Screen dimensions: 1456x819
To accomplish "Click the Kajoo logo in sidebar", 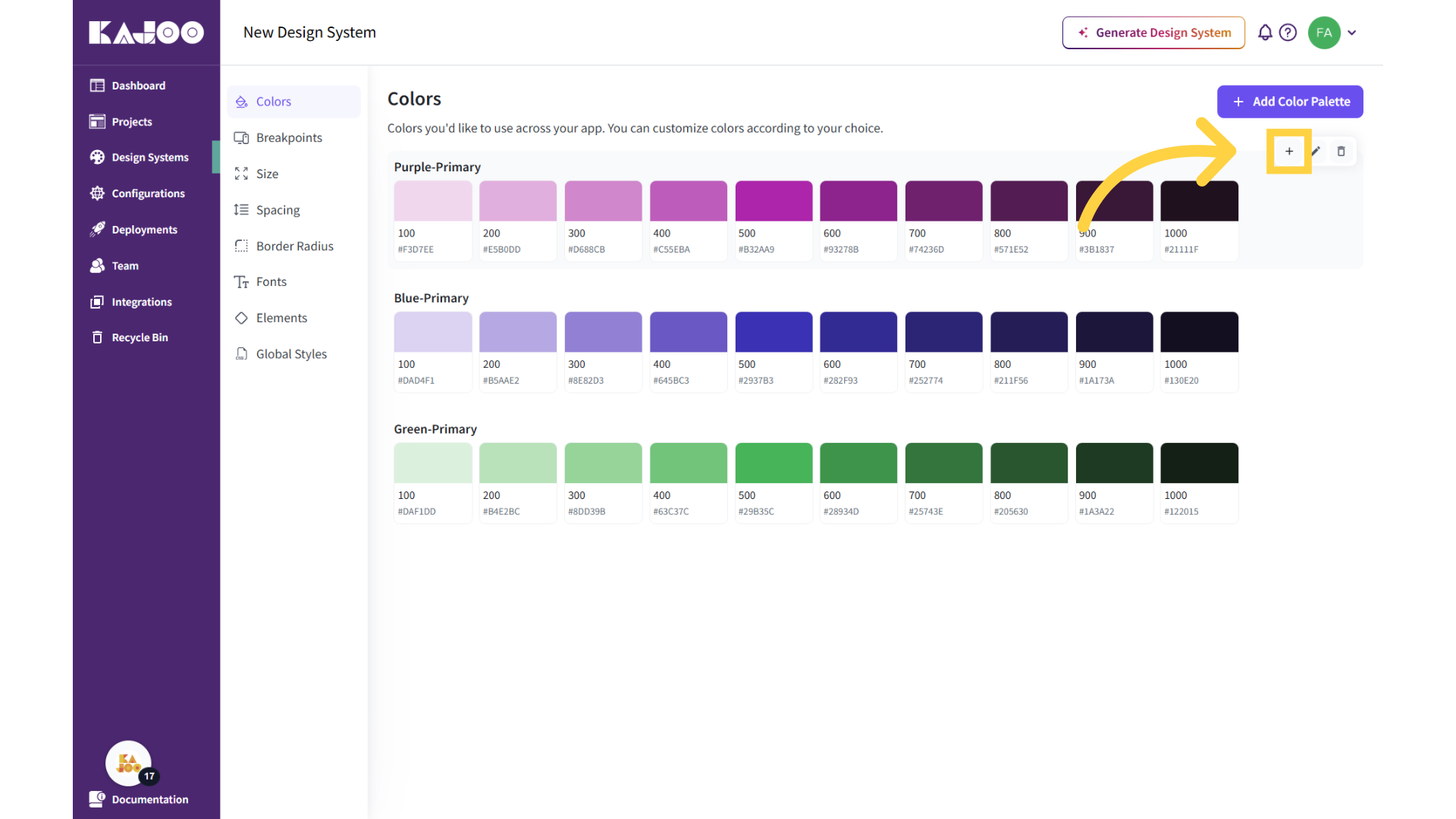I will click(x=146, y=33).
